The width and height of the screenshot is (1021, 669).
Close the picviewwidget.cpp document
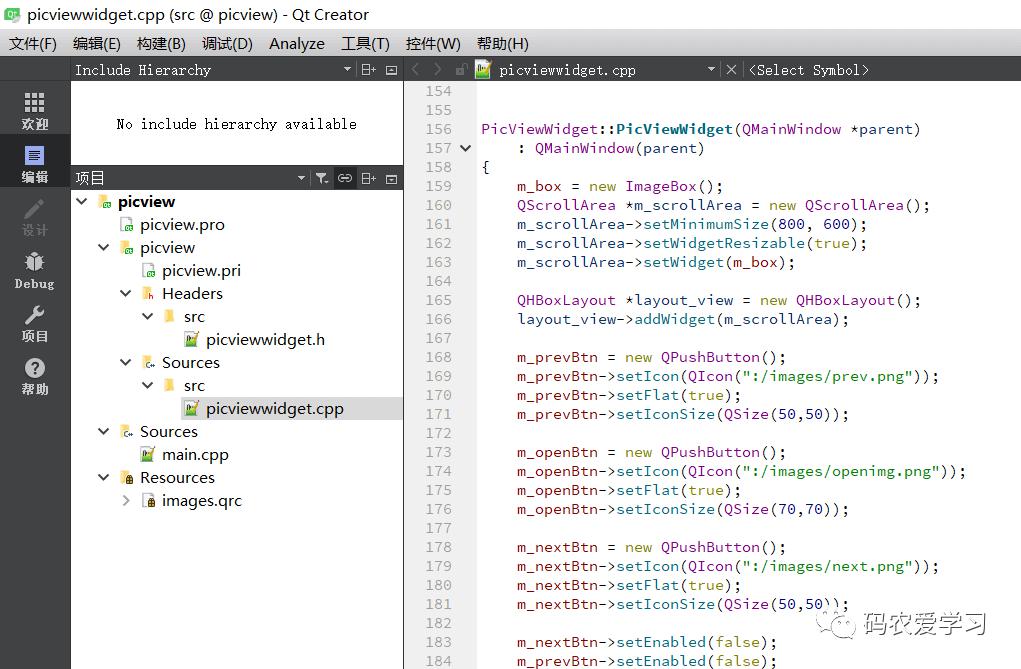731,70
